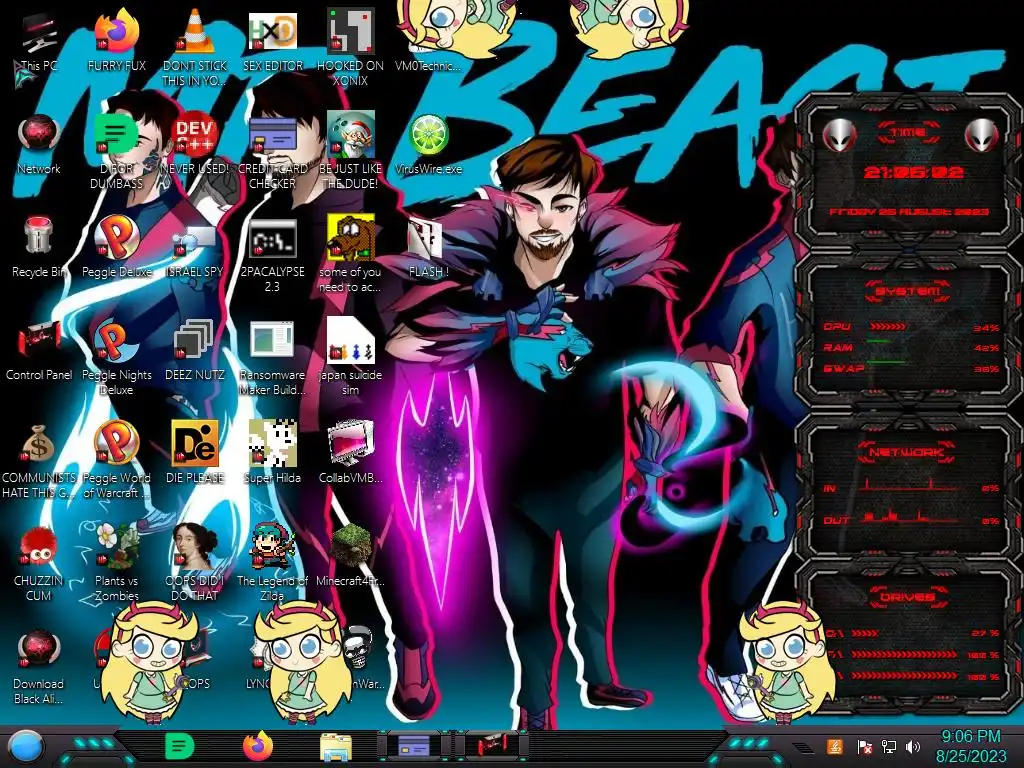1024x768 pixels.
Task: Click the date text 'Friday 25 August 2023'
Action: point(909,212)
